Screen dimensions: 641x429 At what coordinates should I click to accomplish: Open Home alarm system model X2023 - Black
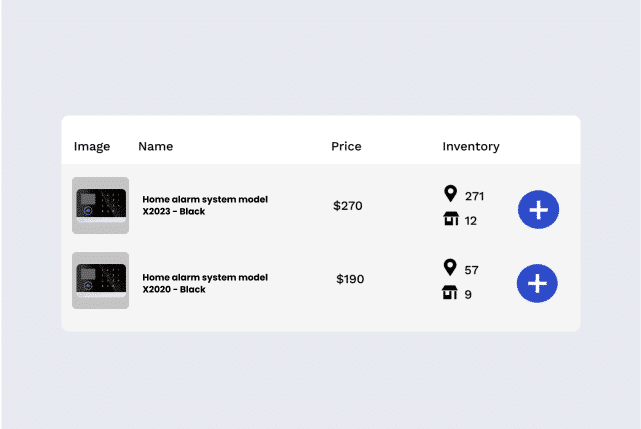coord(205,205)
